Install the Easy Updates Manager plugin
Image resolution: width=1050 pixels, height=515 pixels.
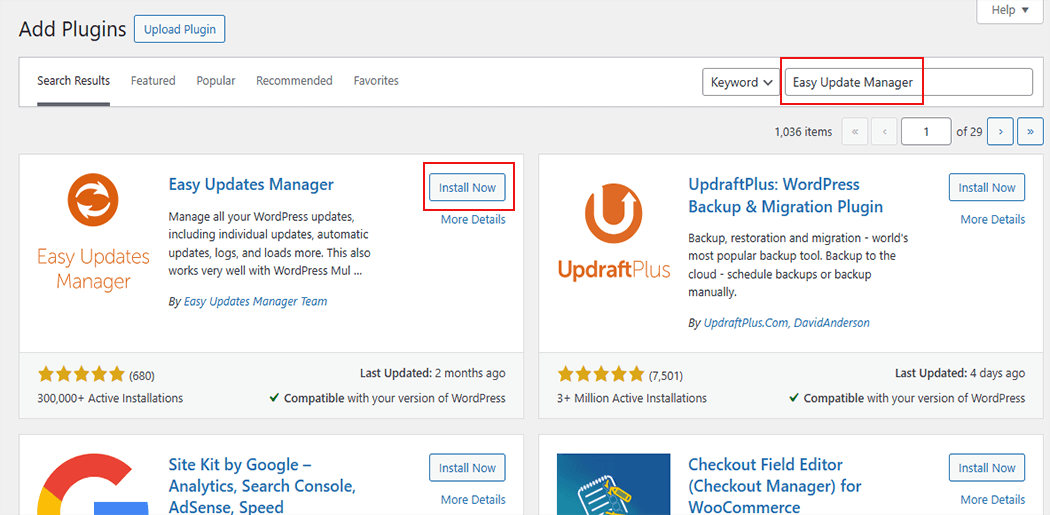[467, 187]
